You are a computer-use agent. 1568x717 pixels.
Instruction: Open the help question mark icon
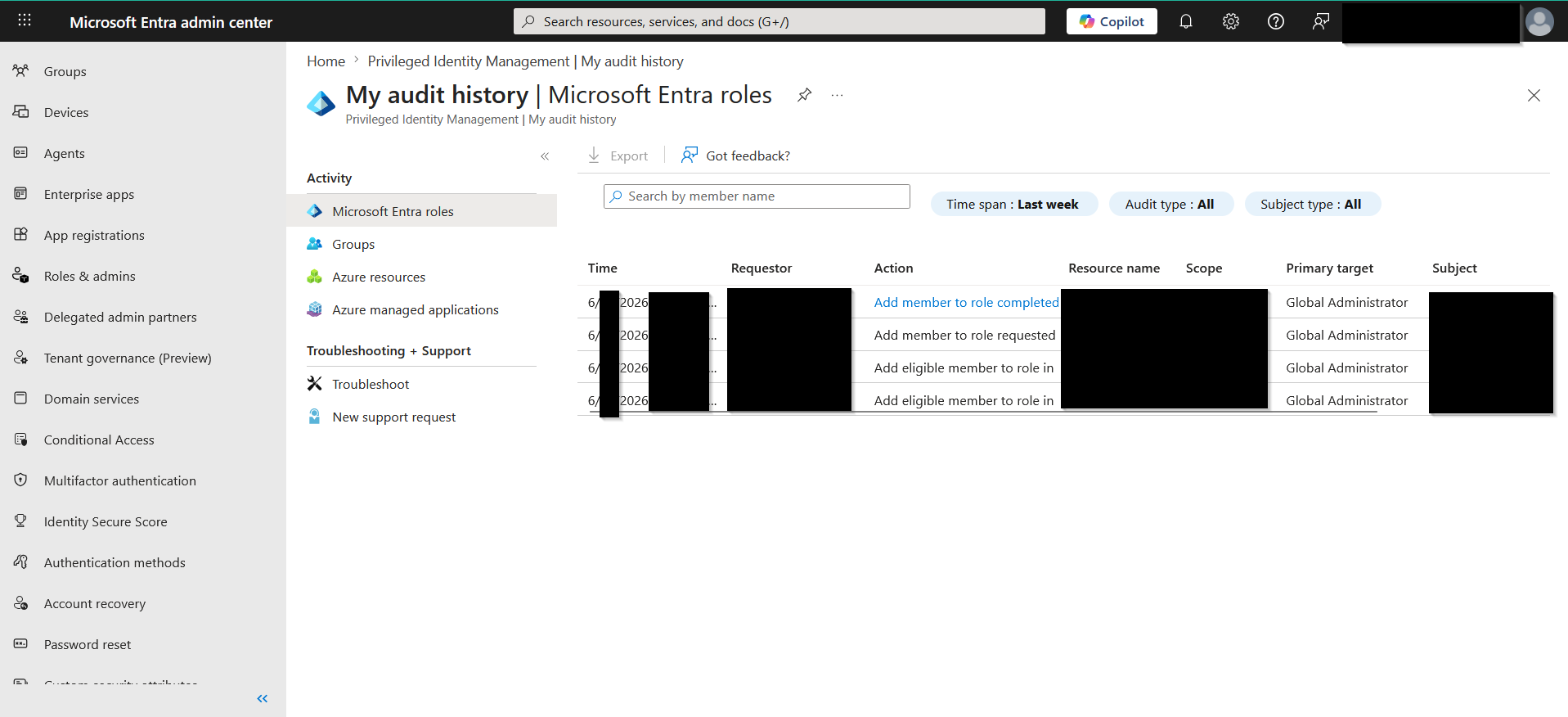(x=1275, y=21)
